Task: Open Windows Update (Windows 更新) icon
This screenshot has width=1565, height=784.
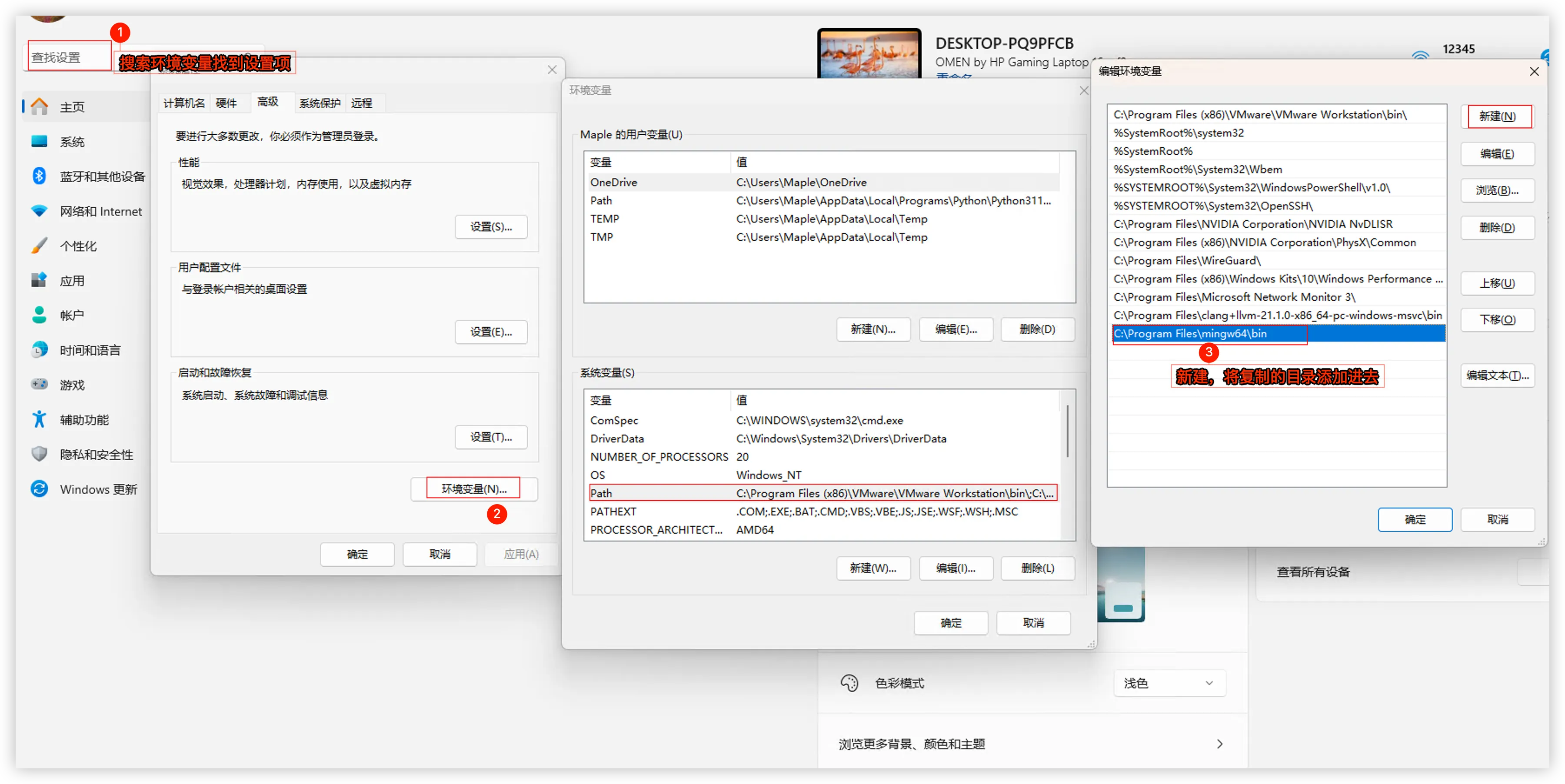Action: click(40, 489)
